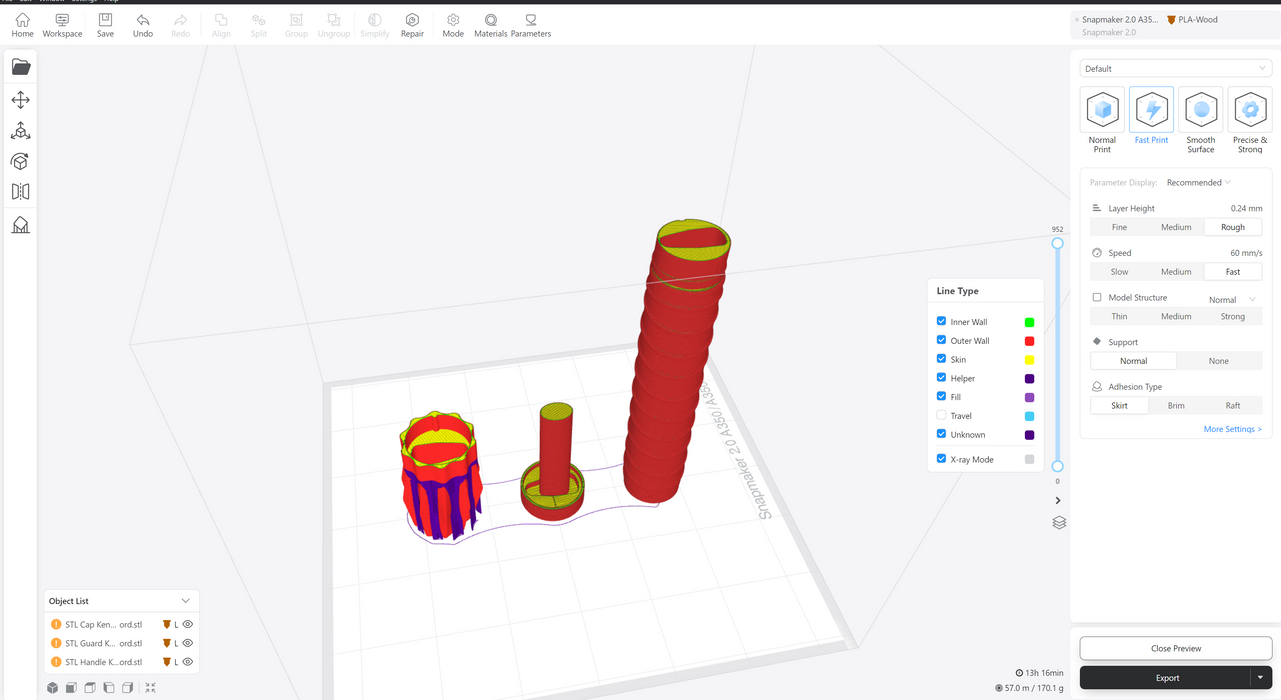Select the Medium layer height option
The width and height of the screenshot is (1281, 700).
pyautogui.click(x=1176, y=227)
